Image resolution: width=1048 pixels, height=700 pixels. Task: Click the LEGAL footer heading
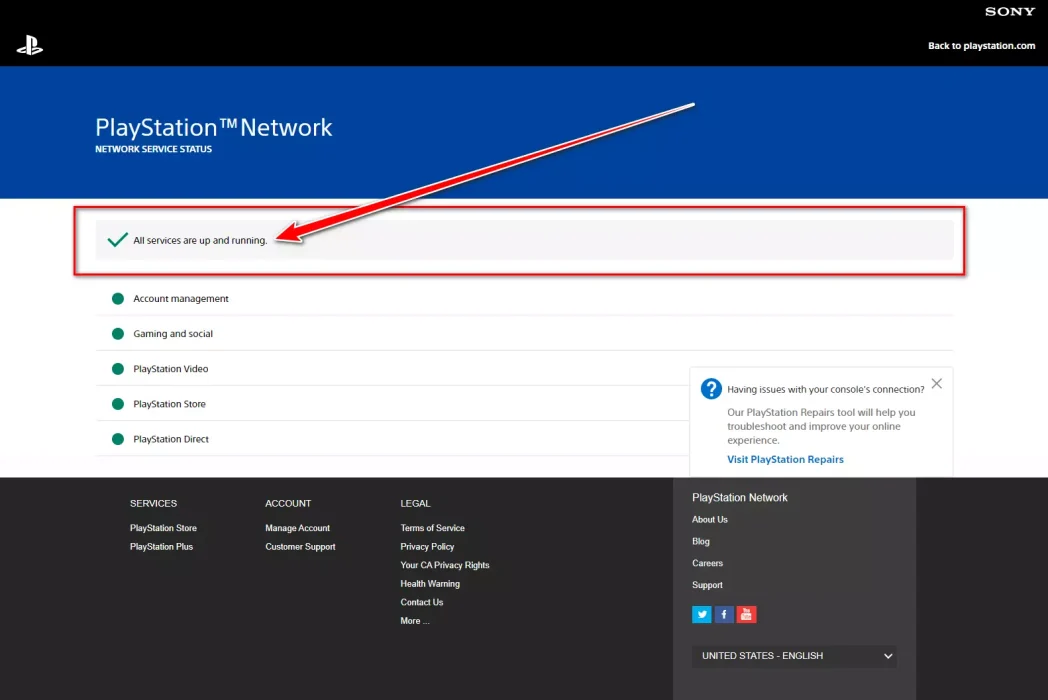pos(415,503)
